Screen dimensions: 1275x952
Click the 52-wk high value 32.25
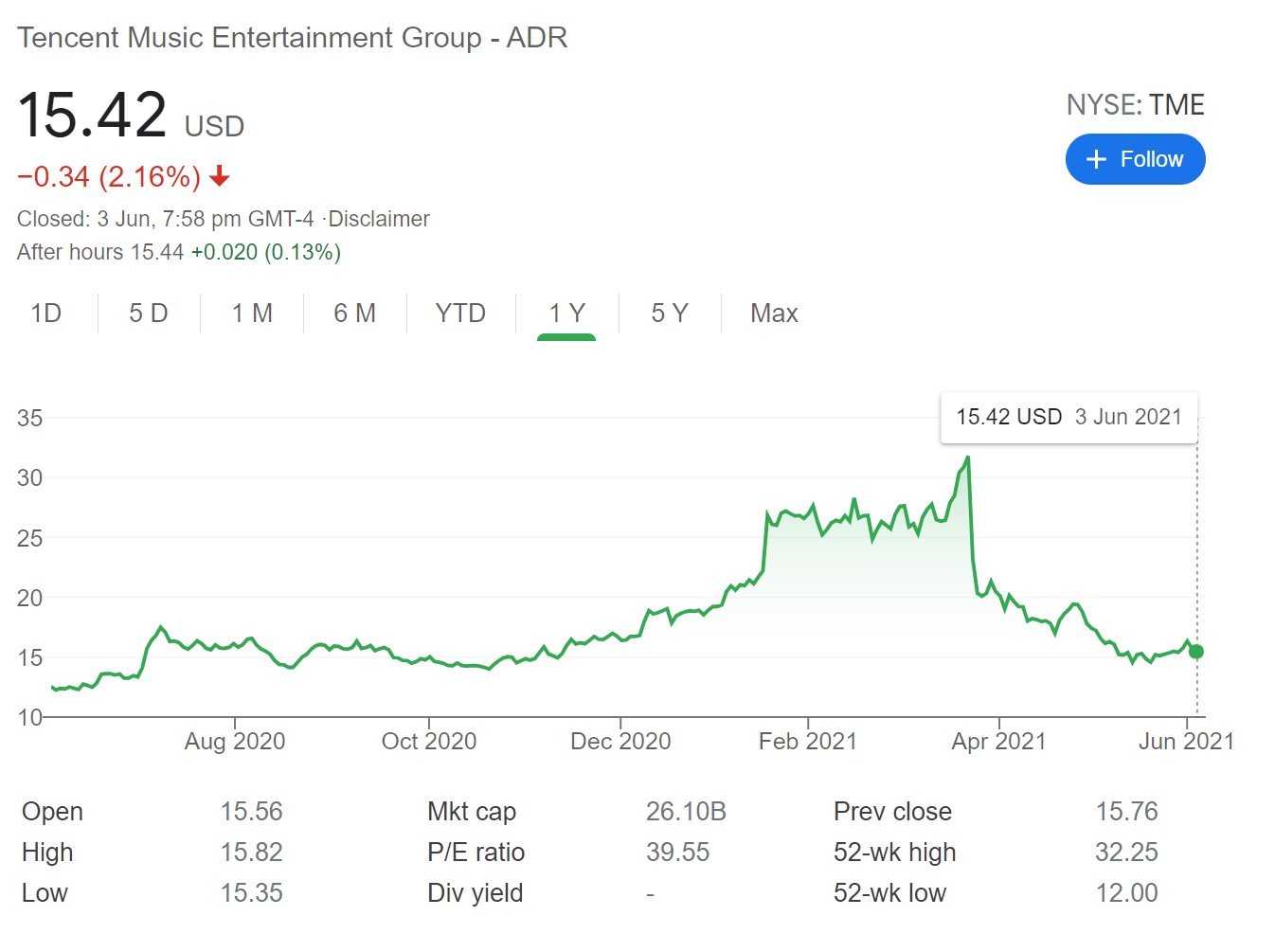(x=1127, y=852)
